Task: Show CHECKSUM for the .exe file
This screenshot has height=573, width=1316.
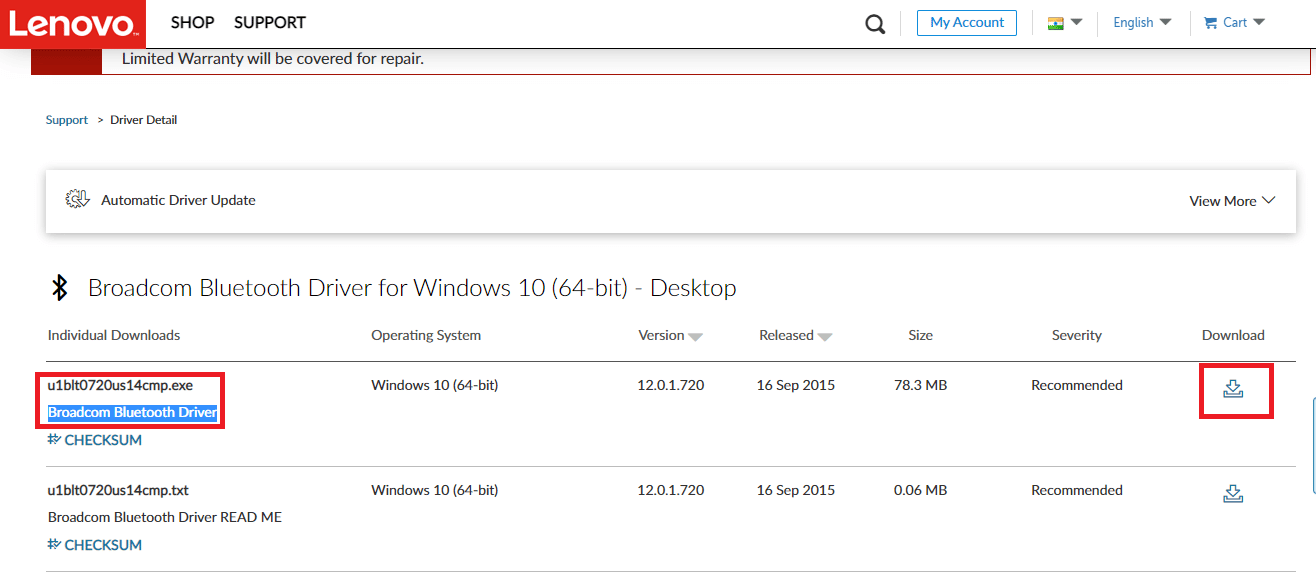Action: coord(95,440)
